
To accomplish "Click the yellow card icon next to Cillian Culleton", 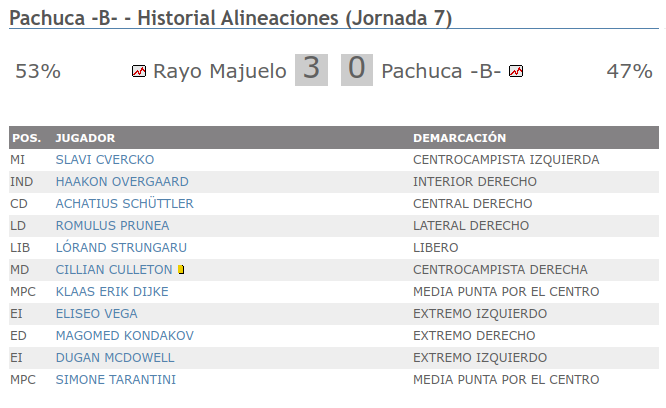I will 181,270.
